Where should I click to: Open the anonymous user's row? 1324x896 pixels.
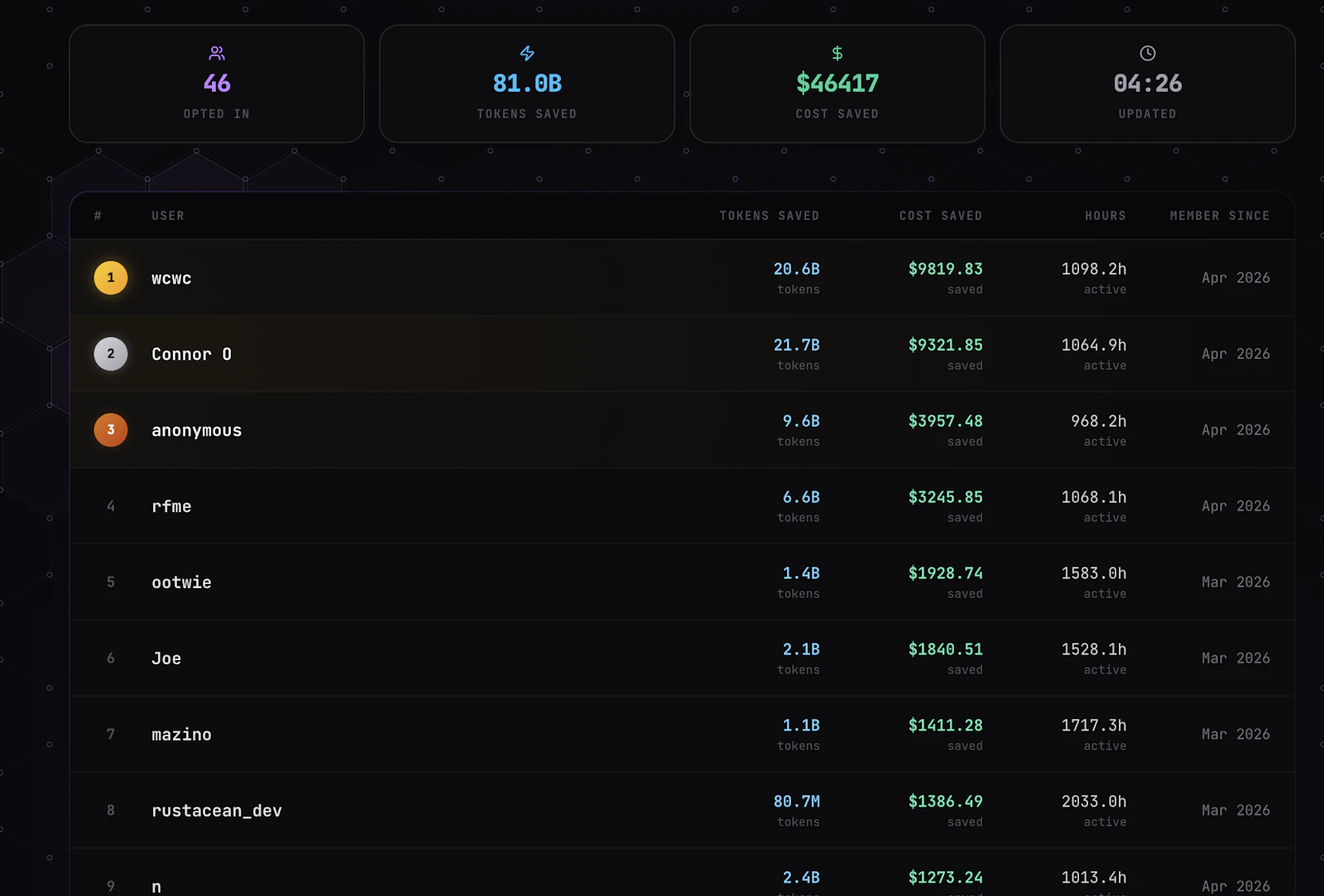pyautogui.click(x=683, y=430)
